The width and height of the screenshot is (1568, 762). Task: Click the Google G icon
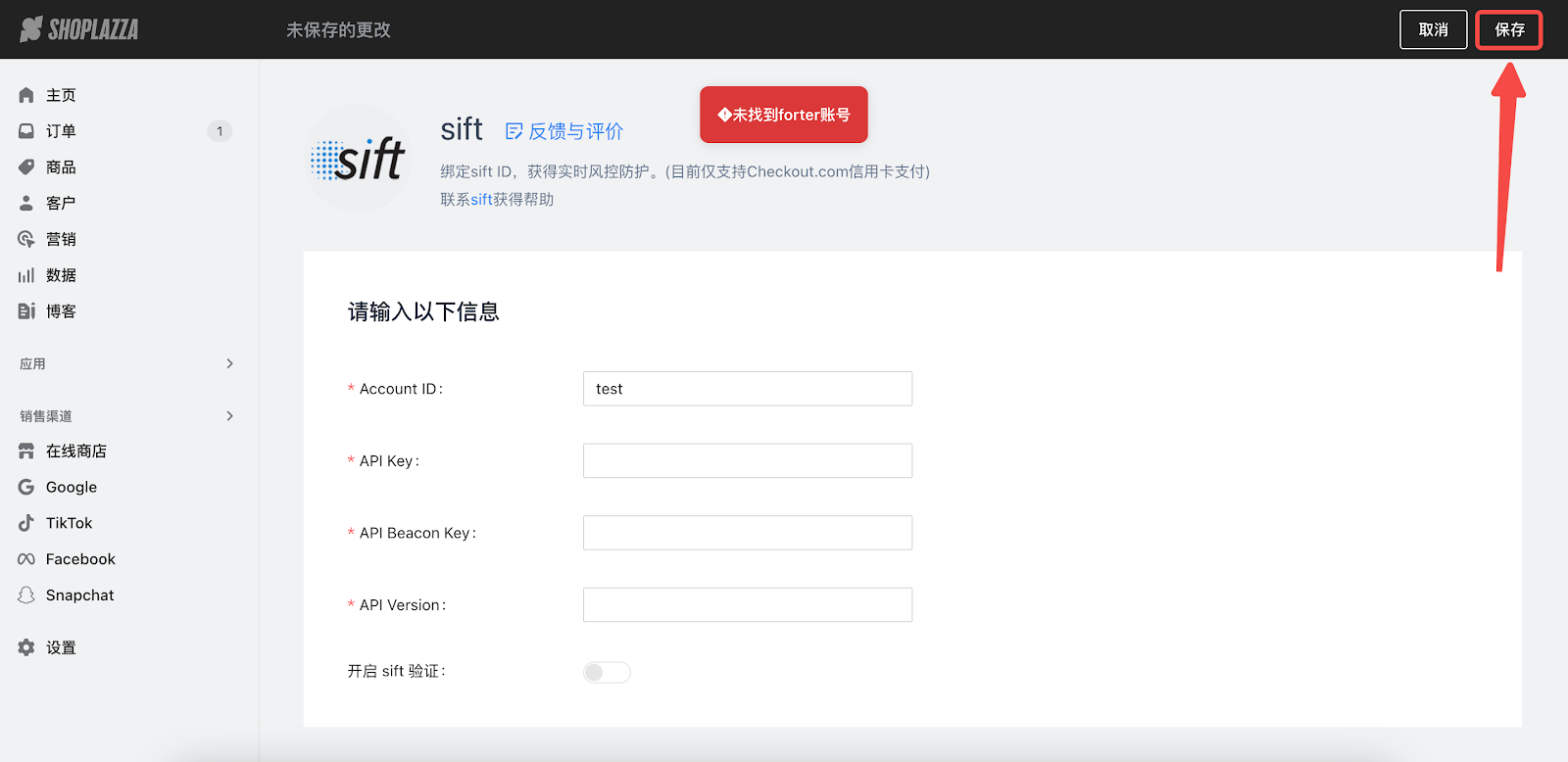pos(26,487)
